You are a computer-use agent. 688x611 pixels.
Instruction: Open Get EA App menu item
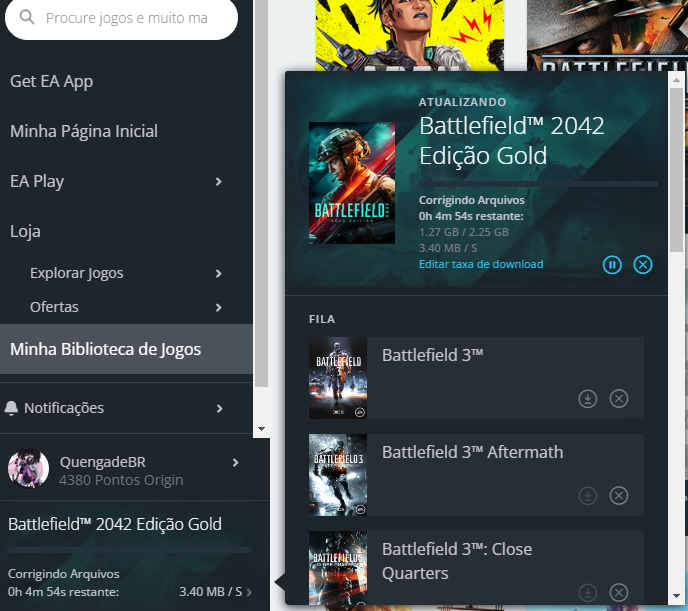pos(51,82)
